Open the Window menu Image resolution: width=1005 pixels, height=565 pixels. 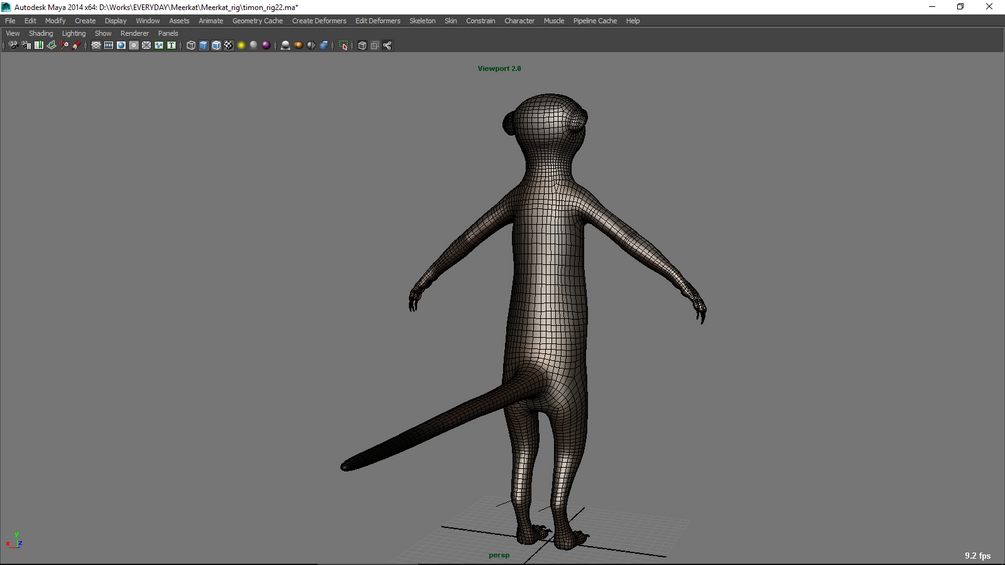pyautogui.click(x=147, y=20)
